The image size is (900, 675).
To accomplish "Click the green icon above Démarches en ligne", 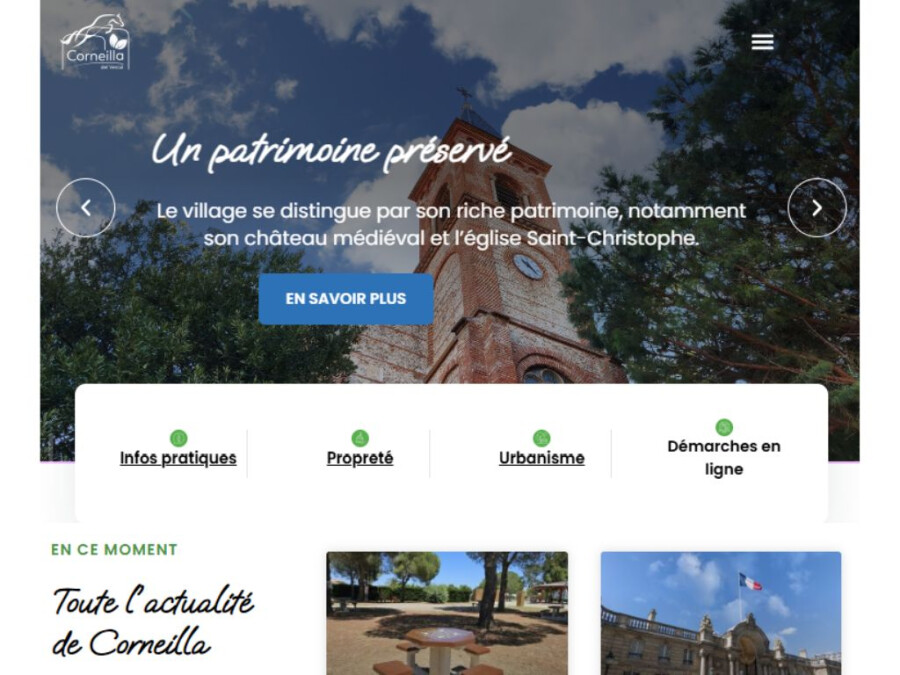I will pyautogui.click(x=724, y=427).
